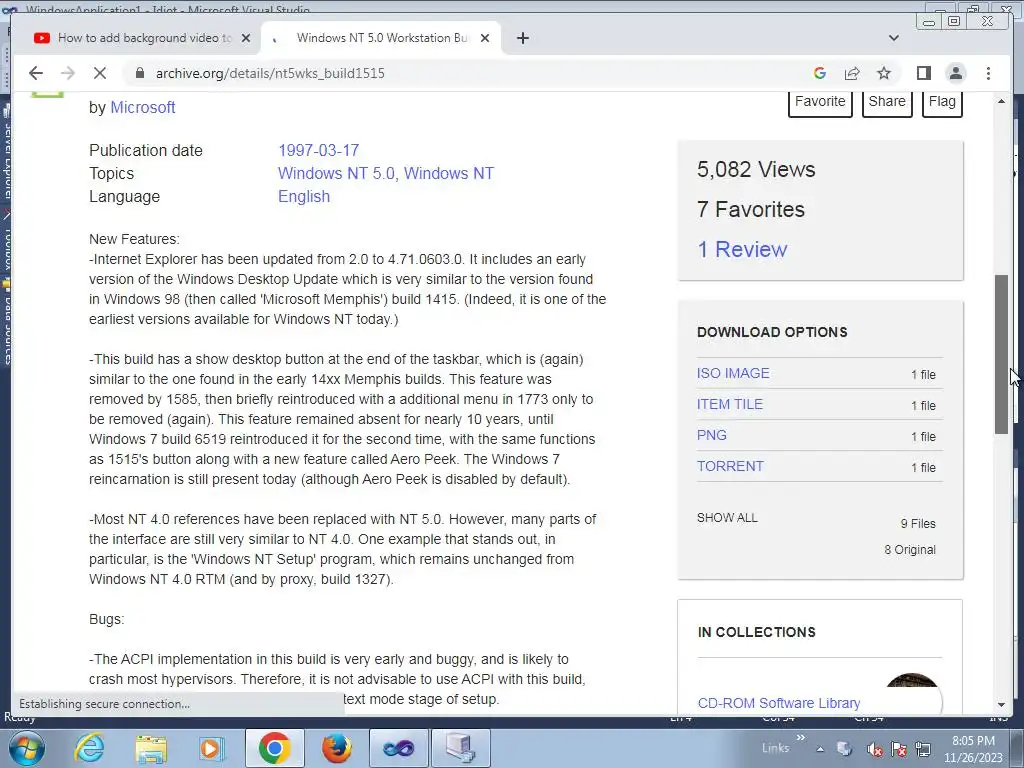Select the Windows NT 5.0 Workstation tab
The width and height of the screenshot is (1024, 768).
pos(381,38)
